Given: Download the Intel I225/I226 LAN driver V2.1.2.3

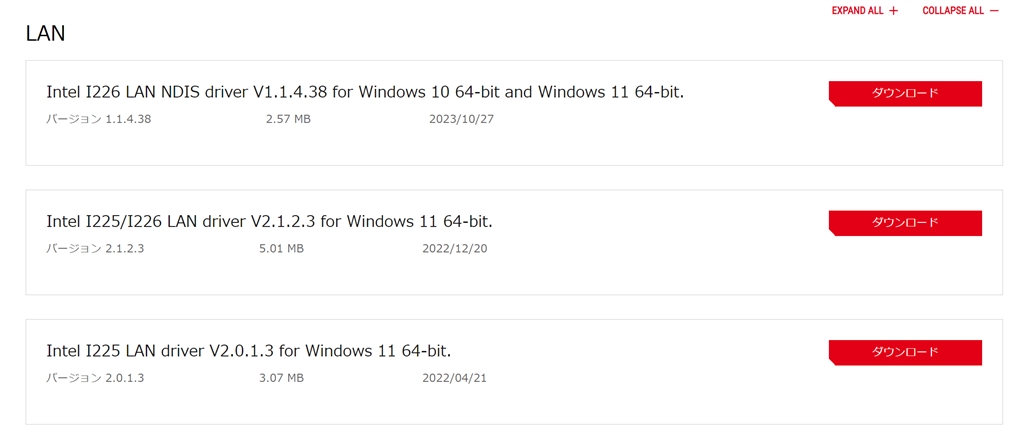Looking at the screenshot, I should [905, 222].
